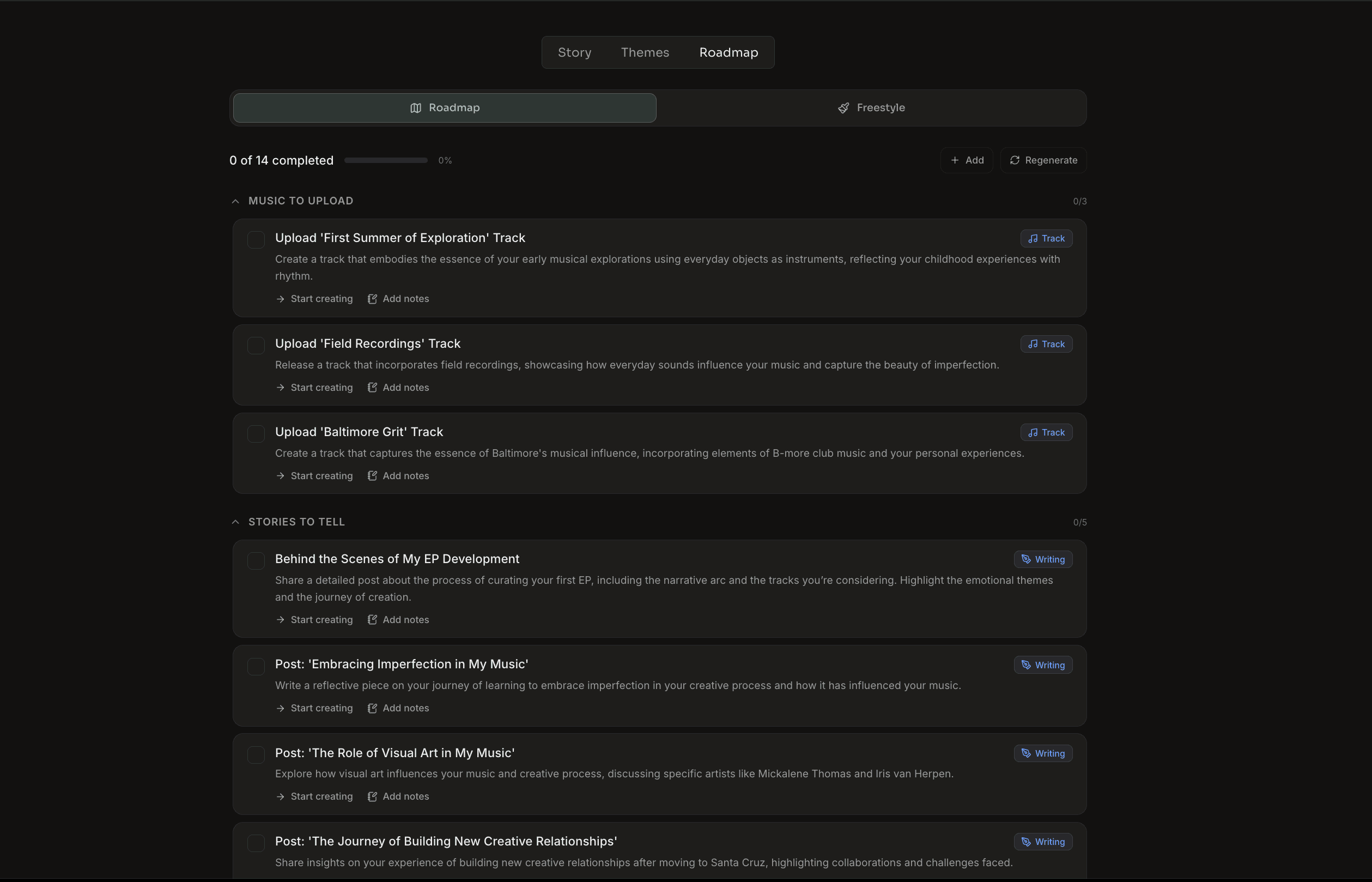Click pen icon on Role of Visual Art Writing tag
The image size is (1372, 882).
click(x=1025, y=754)
